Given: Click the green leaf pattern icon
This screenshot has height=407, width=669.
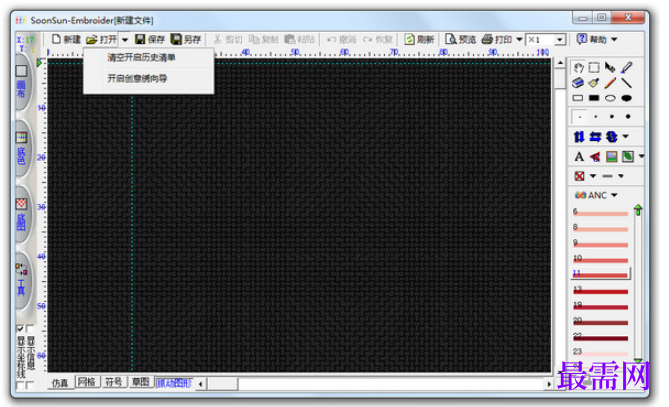Looking at the screenshot, I should click(x=628, y=157).
